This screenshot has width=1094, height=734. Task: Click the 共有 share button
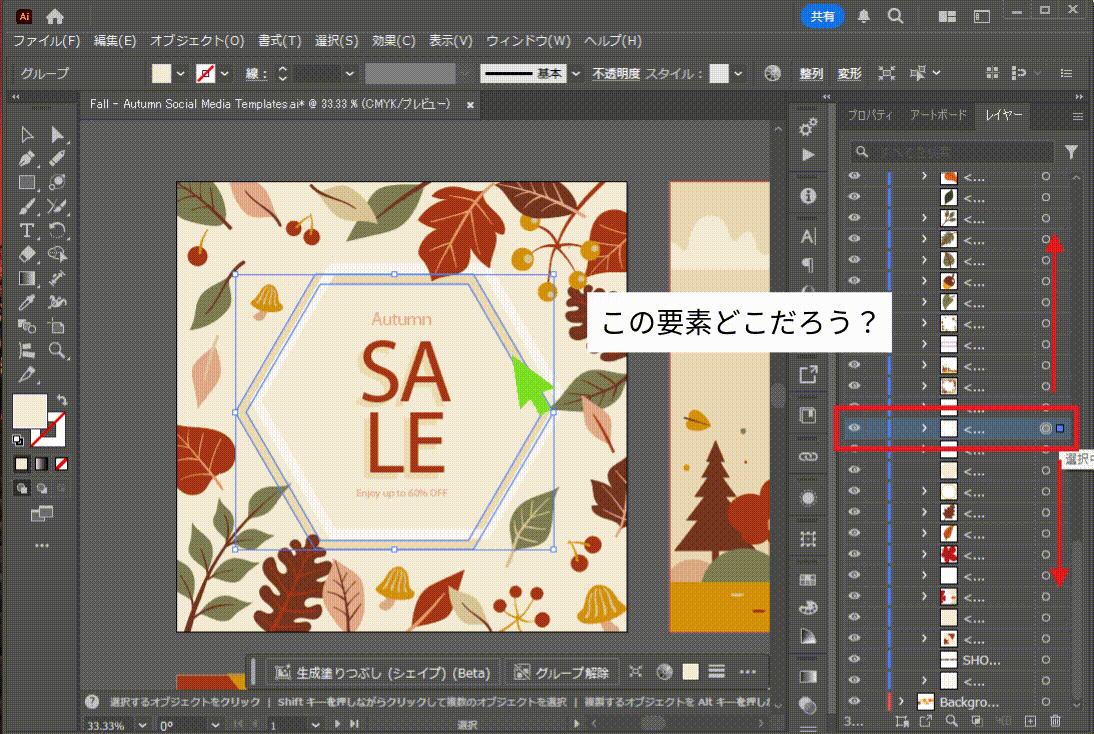tap(823, 16)
